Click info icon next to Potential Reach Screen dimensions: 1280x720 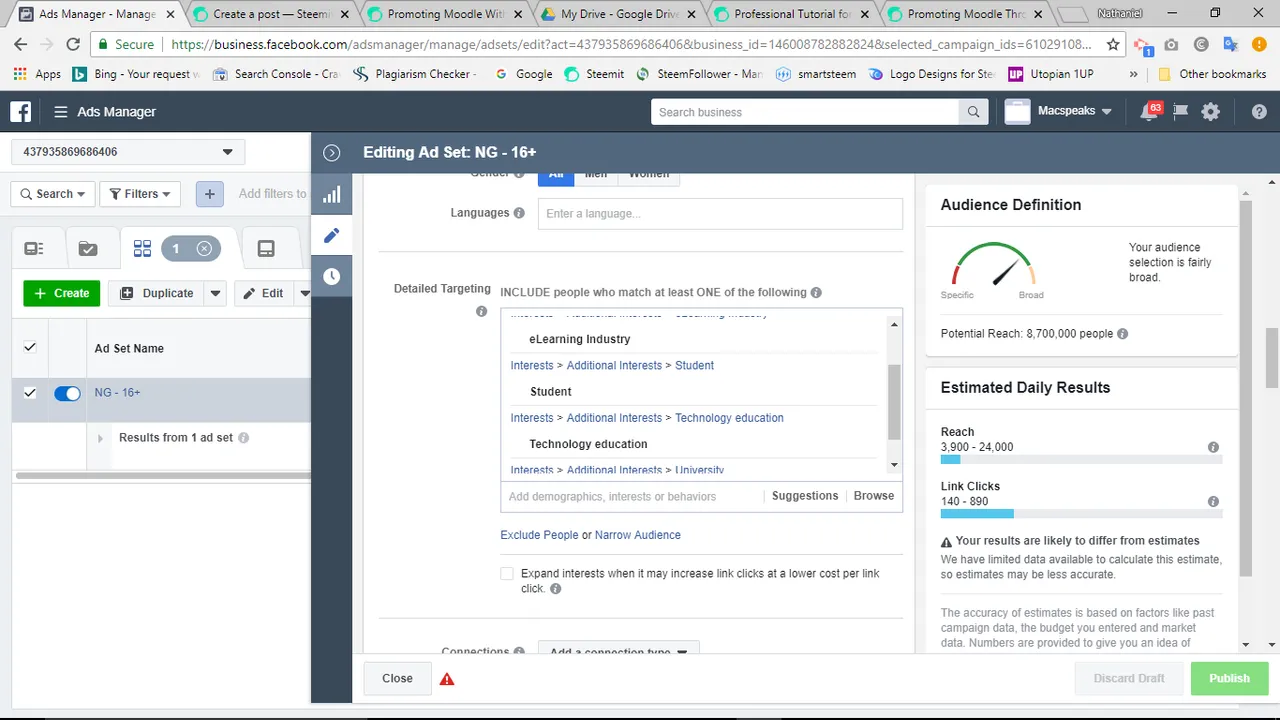[x=1122, y=334]
